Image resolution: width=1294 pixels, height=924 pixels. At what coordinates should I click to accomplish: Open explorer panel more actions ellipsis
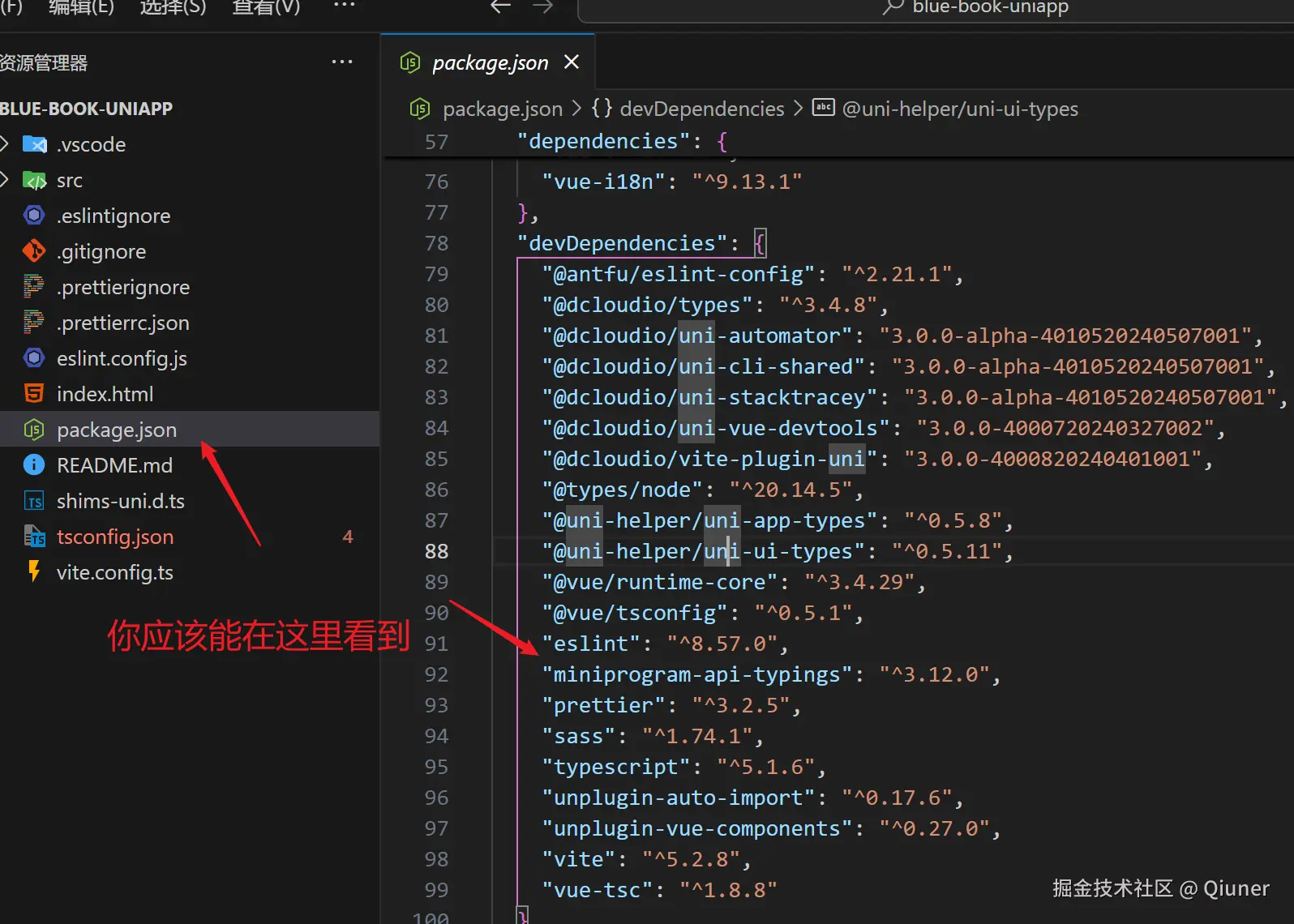pyautogui.click(x=342, y=62)
